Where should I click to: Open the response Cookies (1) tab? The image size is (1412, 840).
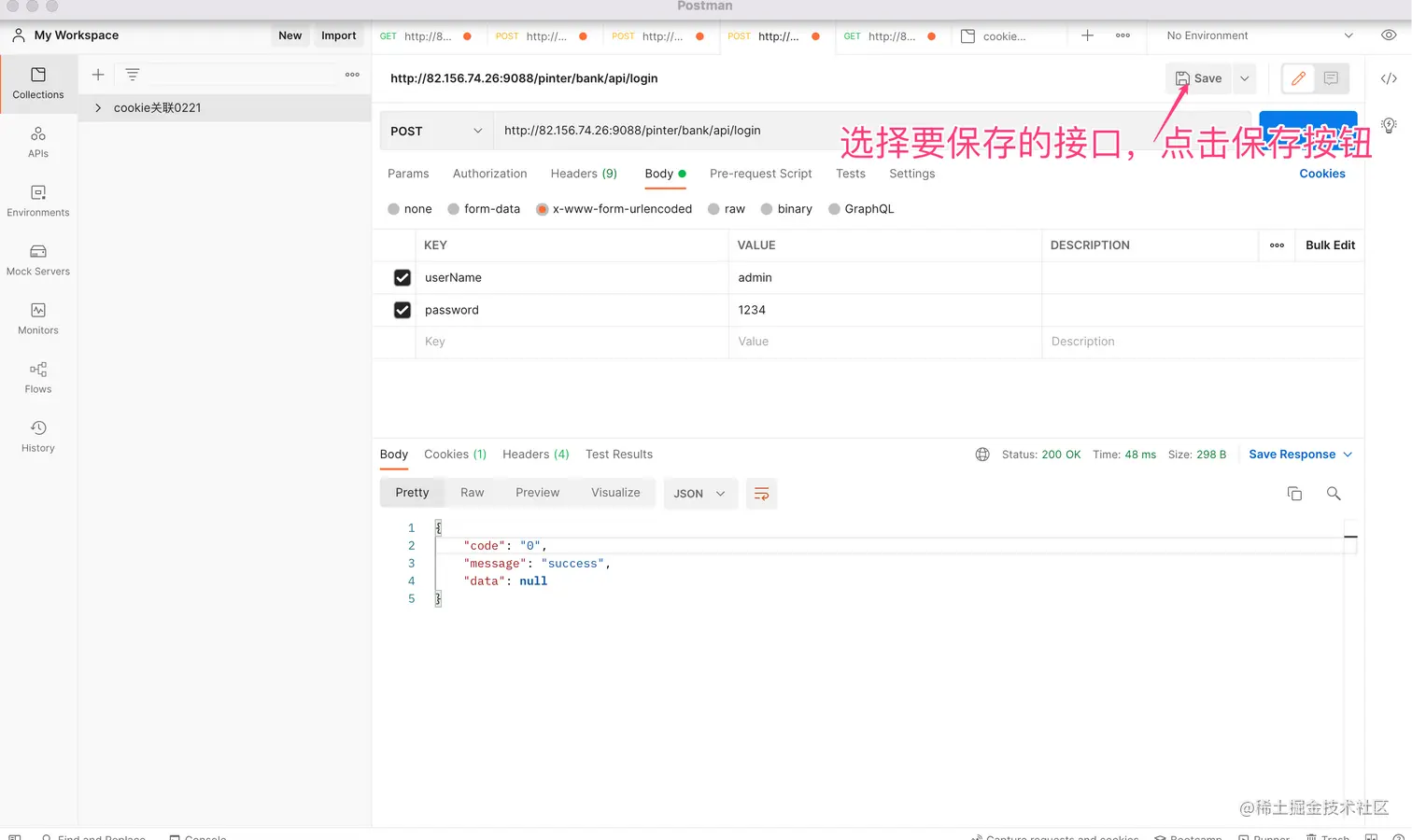[x=455, y=455]
